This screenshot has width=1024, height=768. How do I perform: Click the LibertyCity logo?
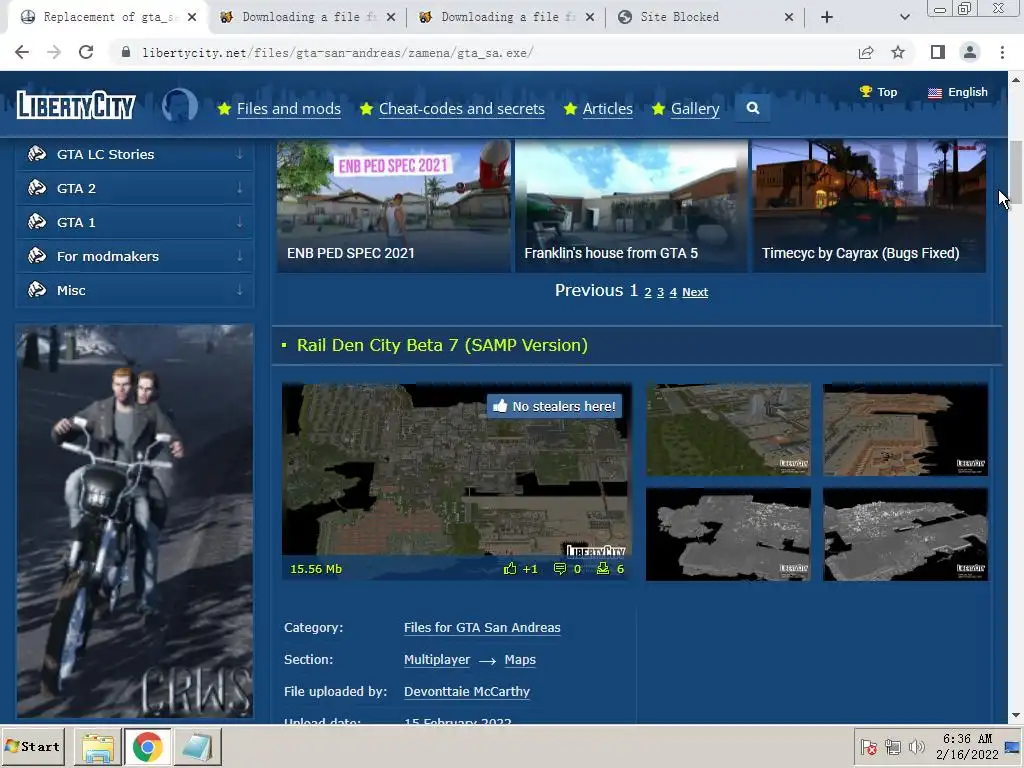[x=76, y=104]
